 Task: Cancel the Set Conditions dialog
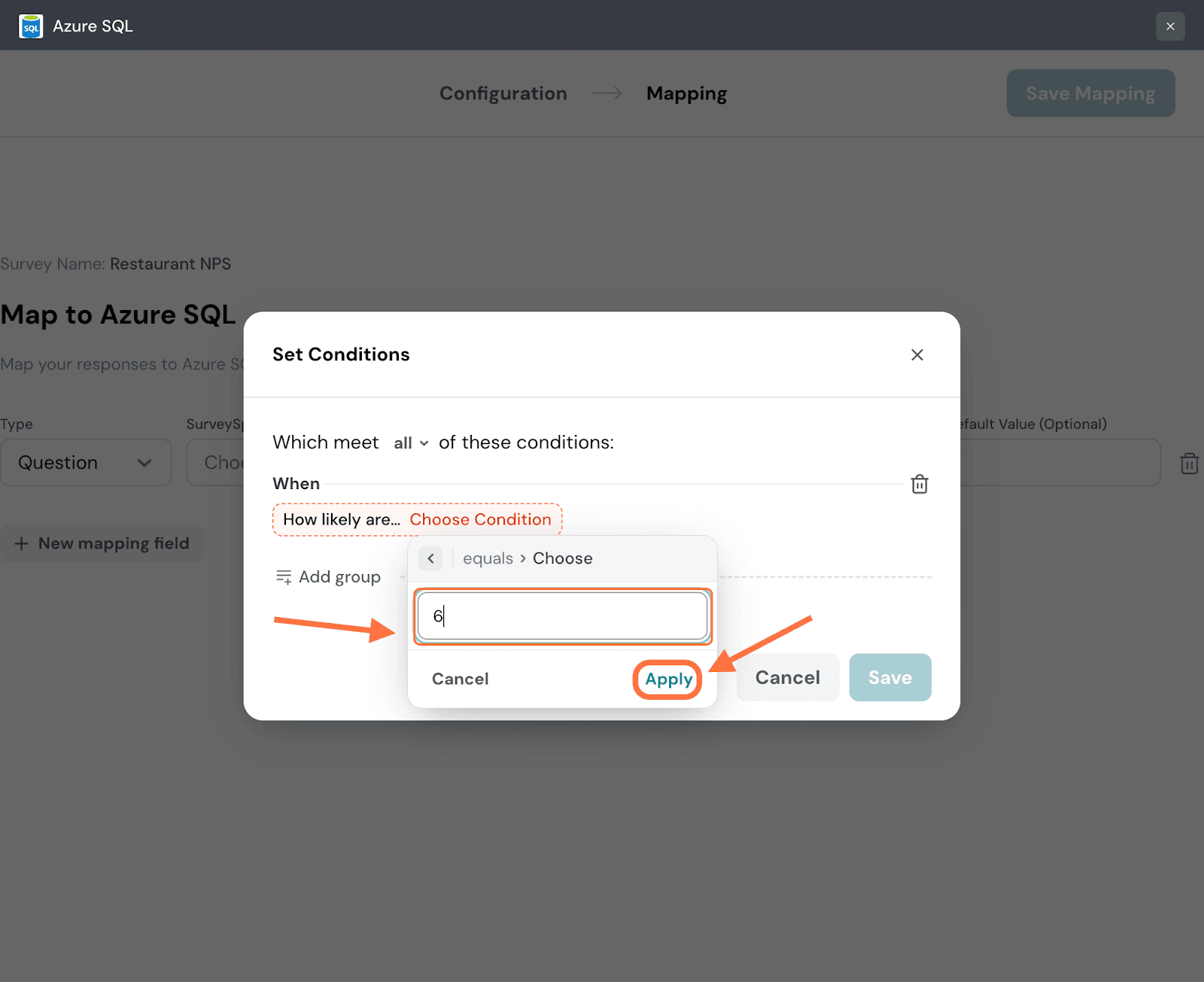[787, 678]
